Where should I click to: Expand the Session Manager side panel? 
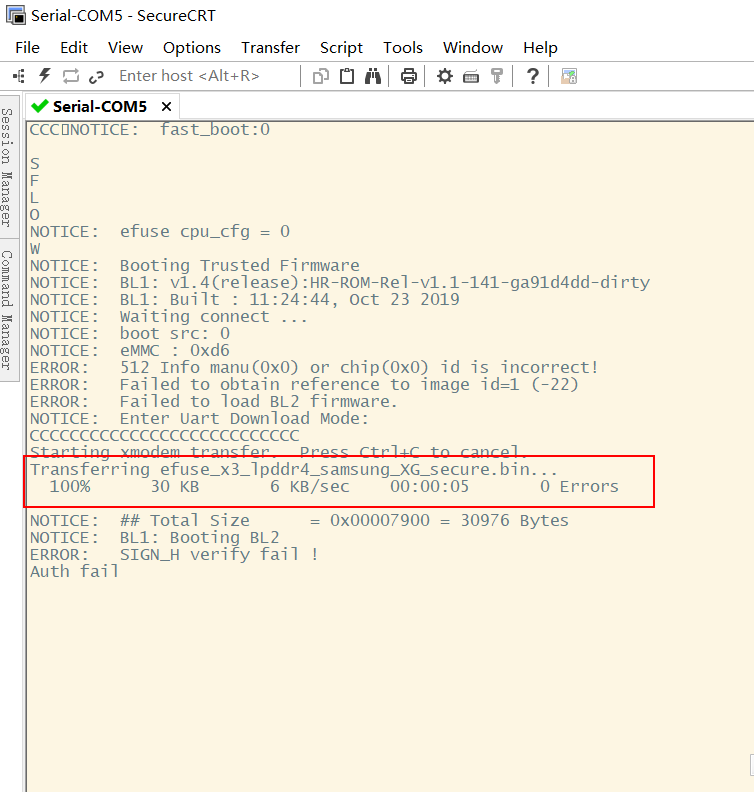(7, 166)
